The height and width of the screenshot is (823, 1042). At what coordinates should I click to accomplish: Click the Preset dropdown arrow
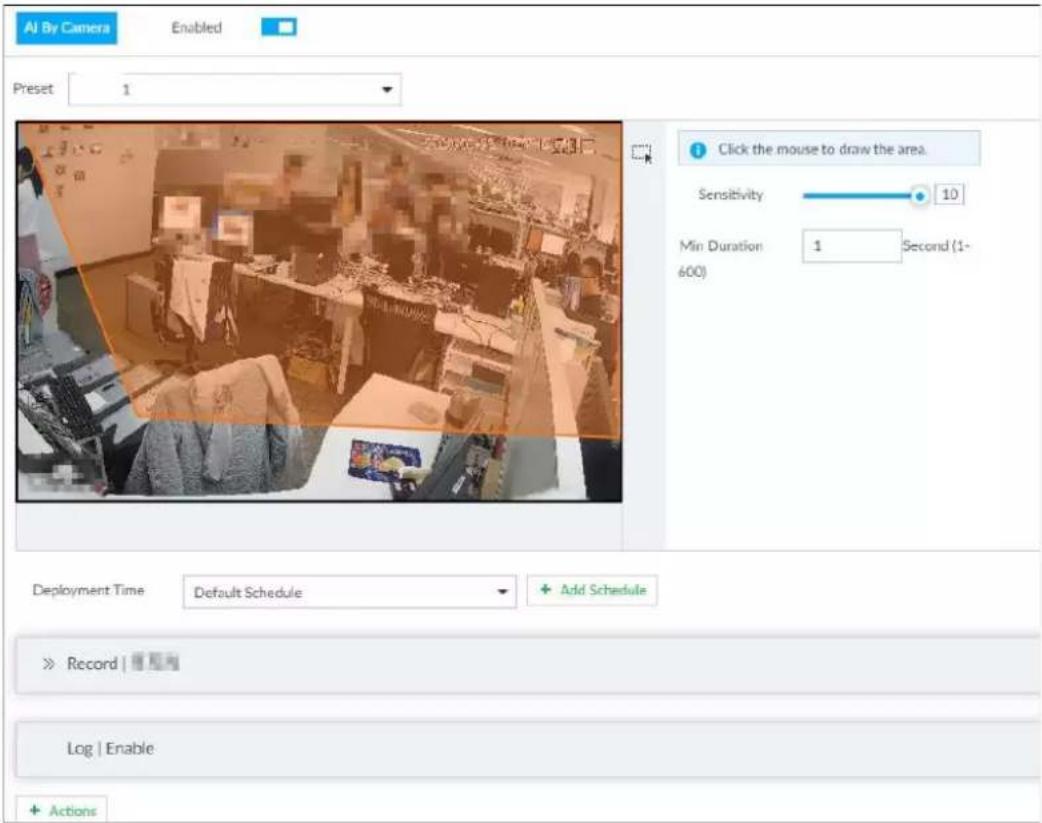point(387,90)
